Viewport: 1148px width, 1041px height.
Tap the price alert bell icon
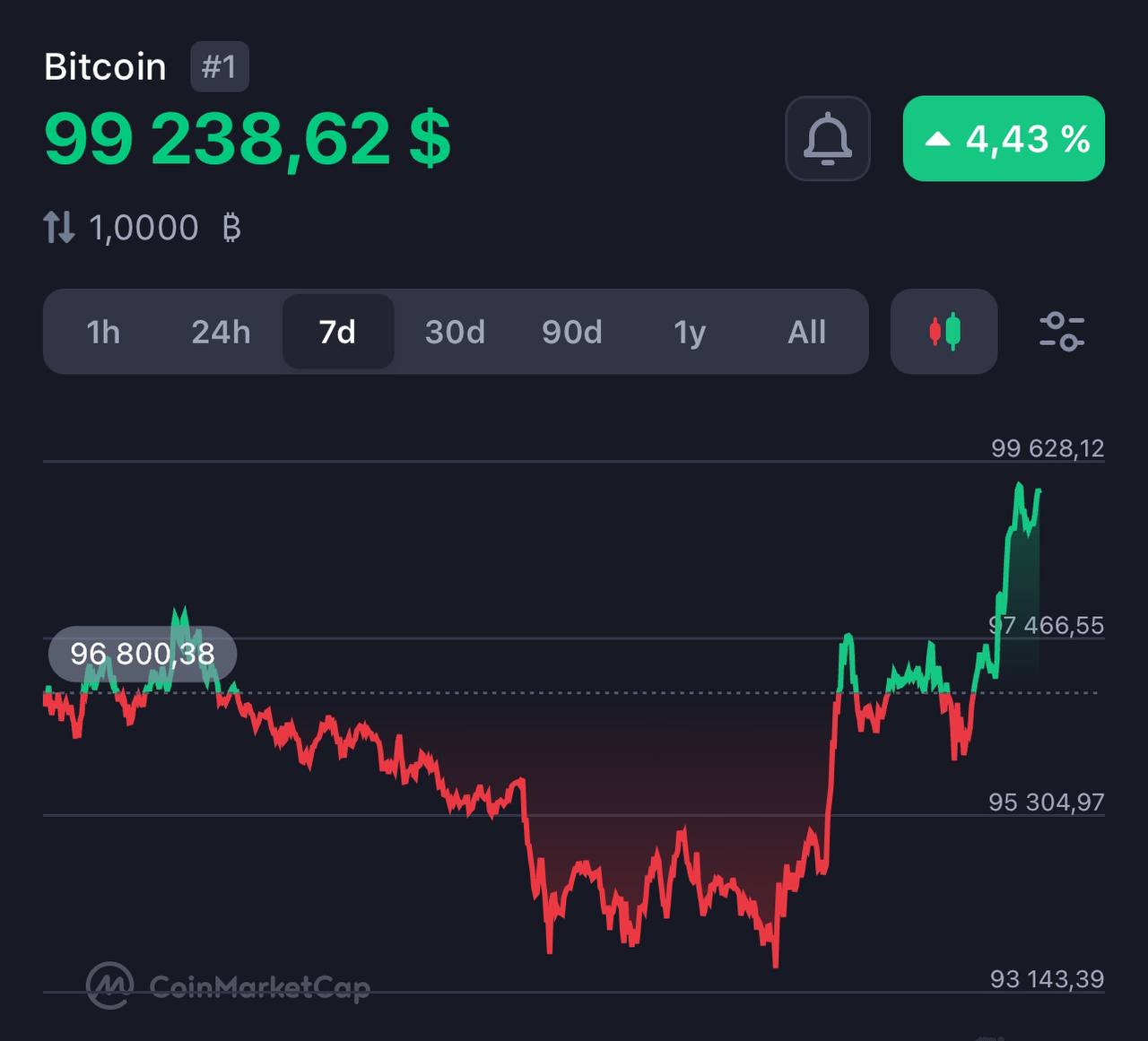[827, 139]
